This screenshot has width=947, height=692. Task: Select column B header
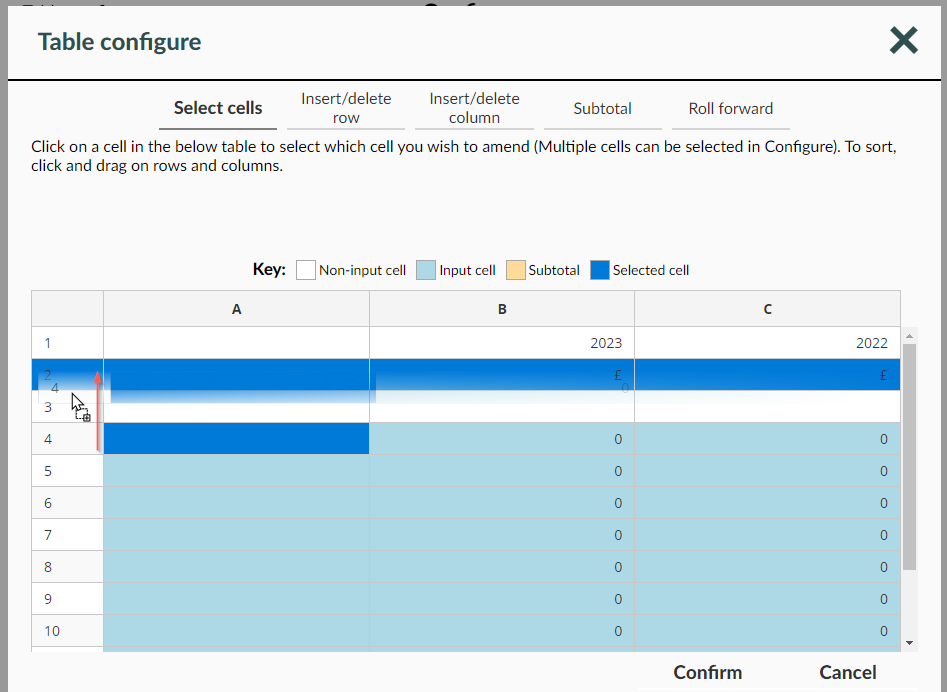coord(502,309)
